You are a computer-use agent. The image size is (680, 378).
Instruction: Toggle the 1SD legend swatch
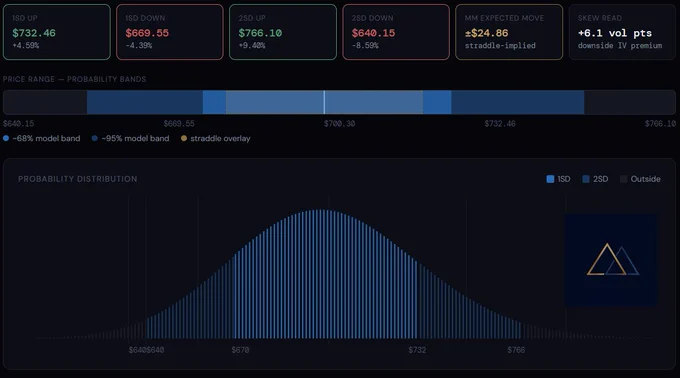(x=550, y=179)
